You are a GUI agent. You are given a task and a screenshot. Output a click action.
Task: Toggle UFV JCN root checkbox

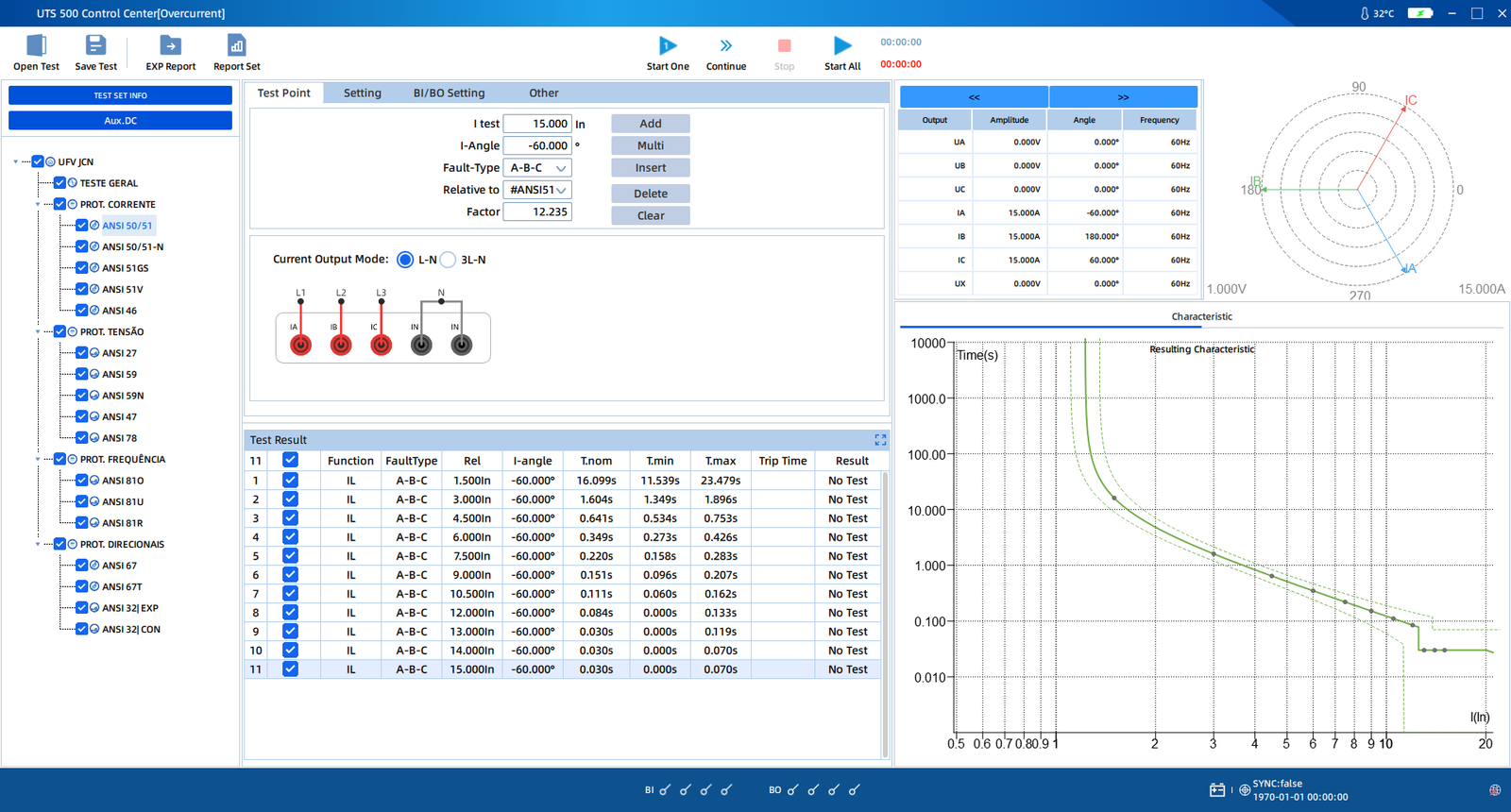(38, 161)
